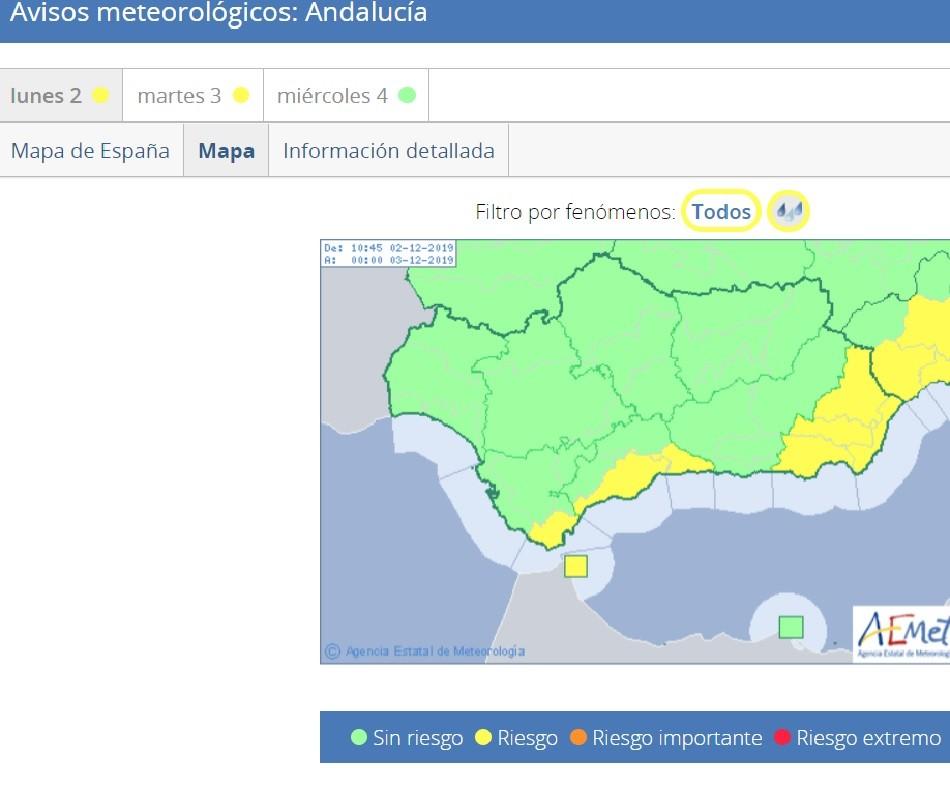Switch to the Información detallada tab
Image resolution: width=950 pixels, height=792 pixels.
coord(389,150)
